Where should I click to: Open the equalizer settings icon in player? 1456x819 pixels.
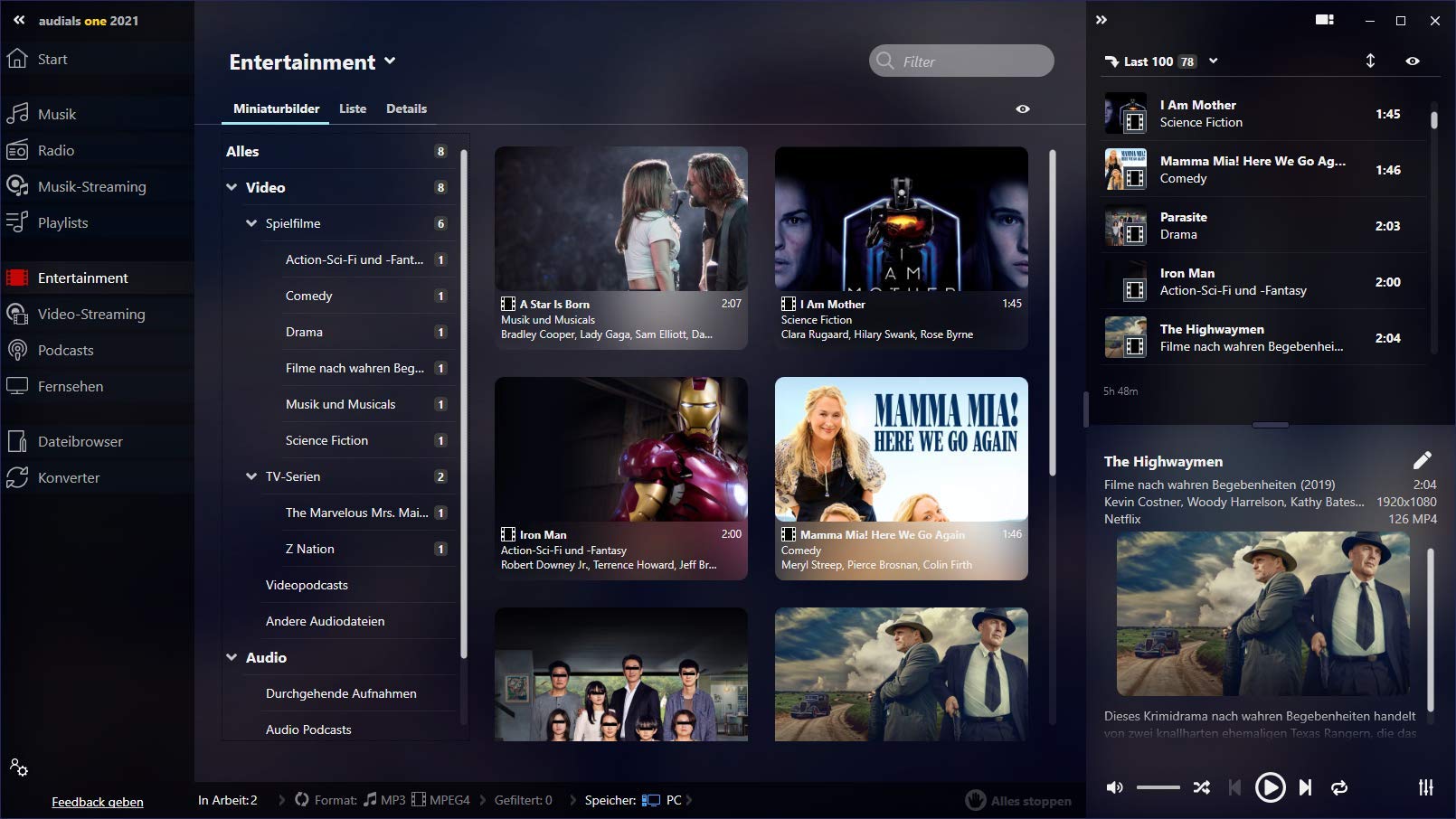1425,787
